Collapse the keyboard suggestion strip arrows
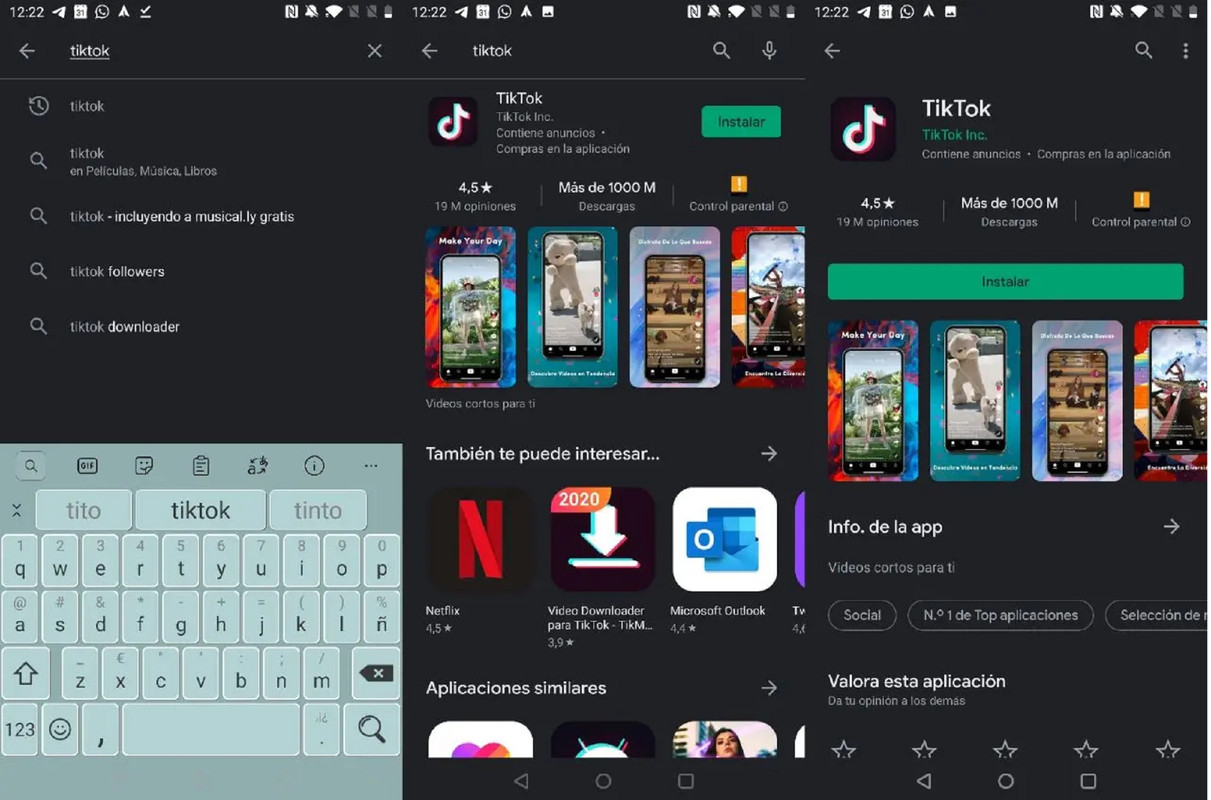Viewport: 1211px width, 800px height. tap(16, 510)
